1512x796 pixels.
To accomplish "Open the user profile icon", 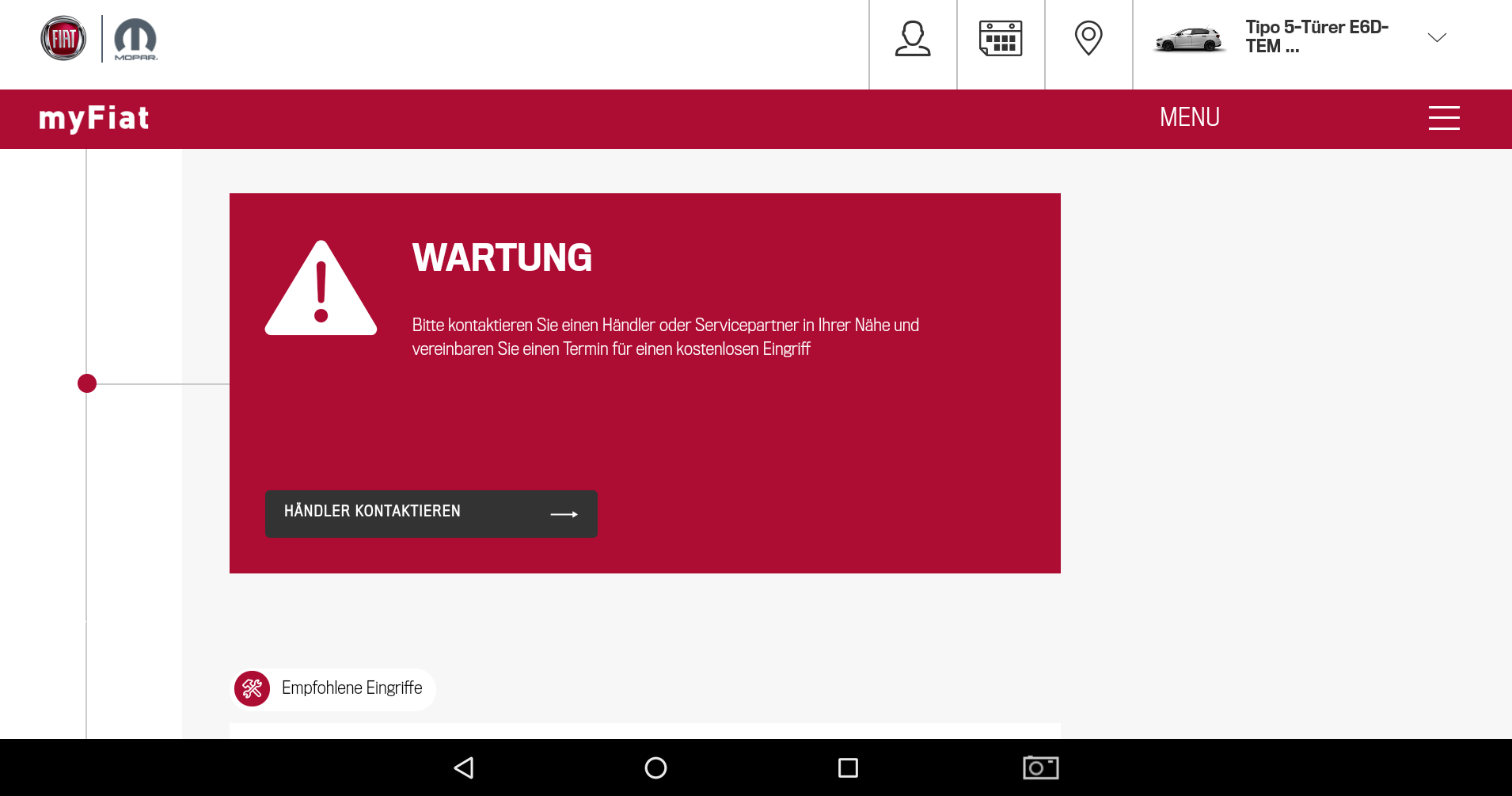I will pyautogui.click(x=913, y=39).
